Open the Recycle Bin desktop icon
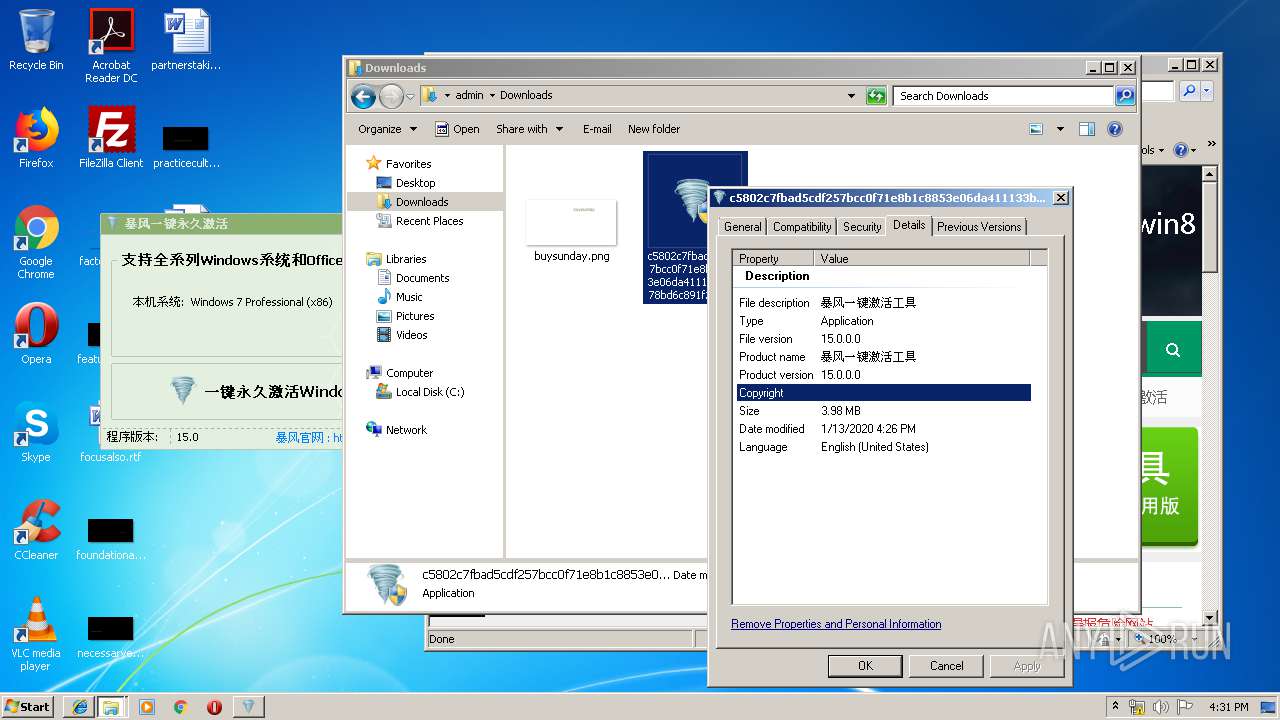 36,40
